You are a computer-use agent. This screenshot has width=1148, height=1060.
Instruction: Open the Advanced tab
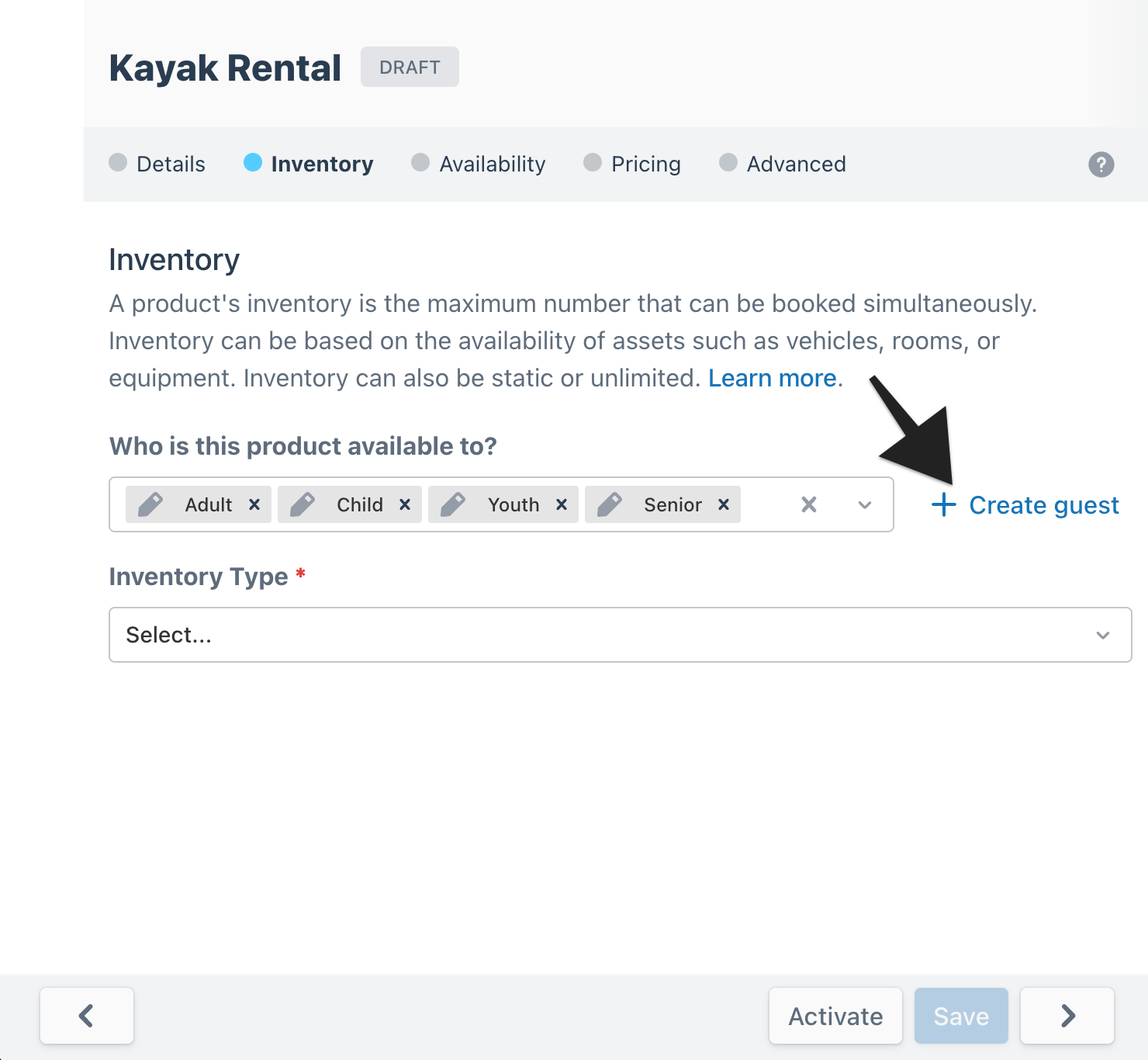[x=783, y=164]
